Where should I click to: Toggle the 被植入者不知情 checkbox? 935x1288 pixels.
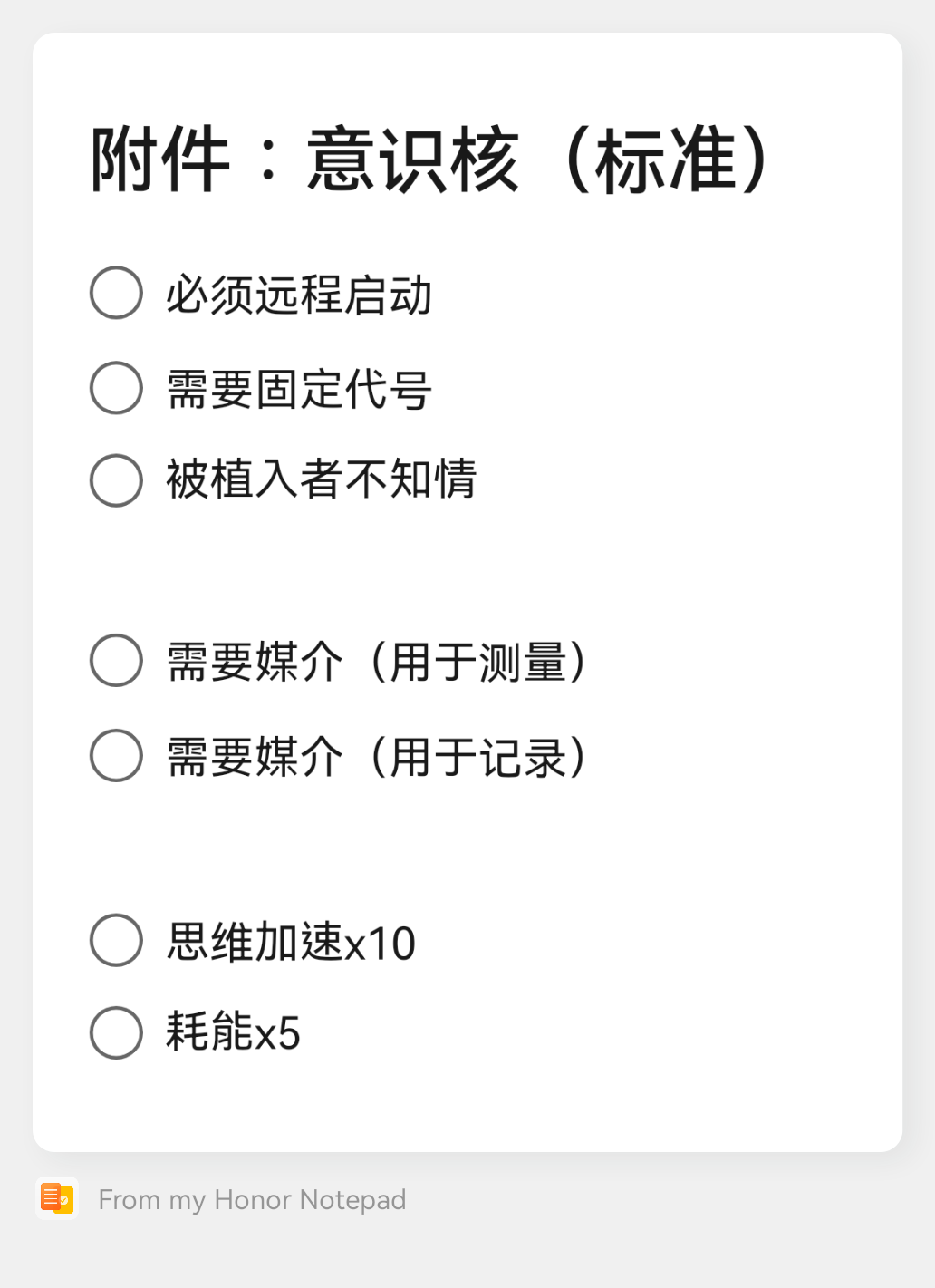pyautogui.click(x=116, y=480)
